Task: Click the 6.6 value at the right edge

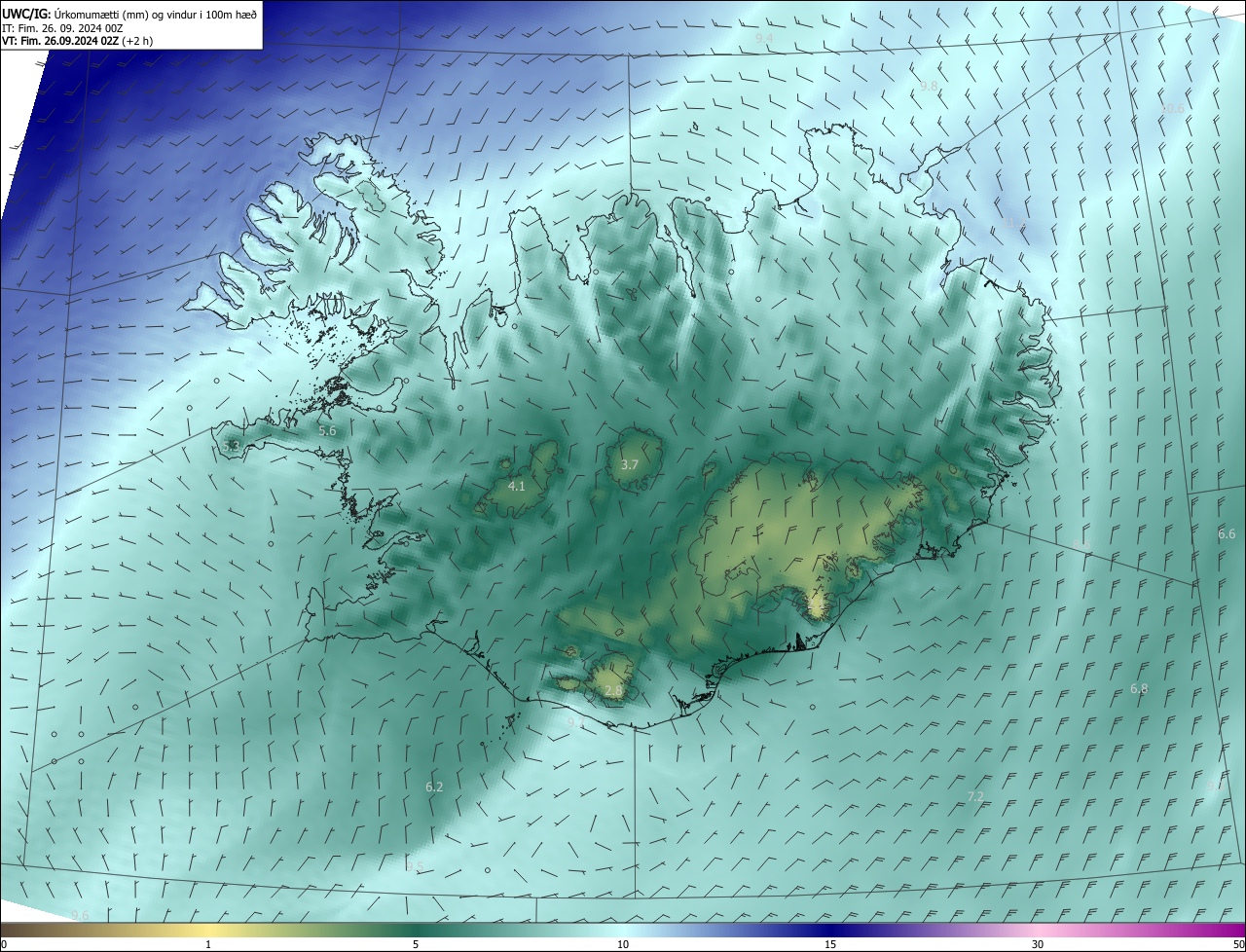Action: 1227,533
